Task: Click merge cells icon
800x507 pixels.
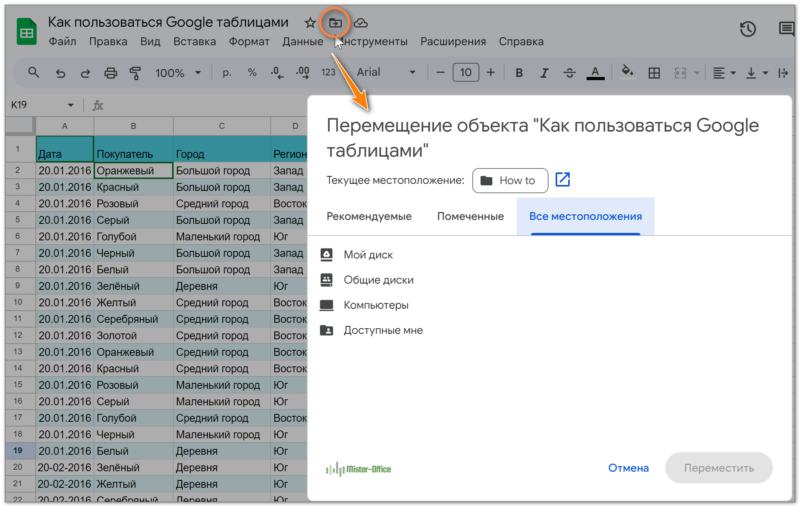Action: [681, 73]
